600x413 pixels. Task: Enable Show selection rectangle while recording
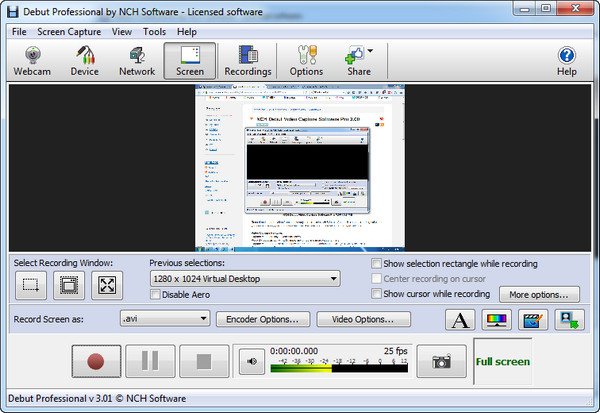click(x=377, y=264)
